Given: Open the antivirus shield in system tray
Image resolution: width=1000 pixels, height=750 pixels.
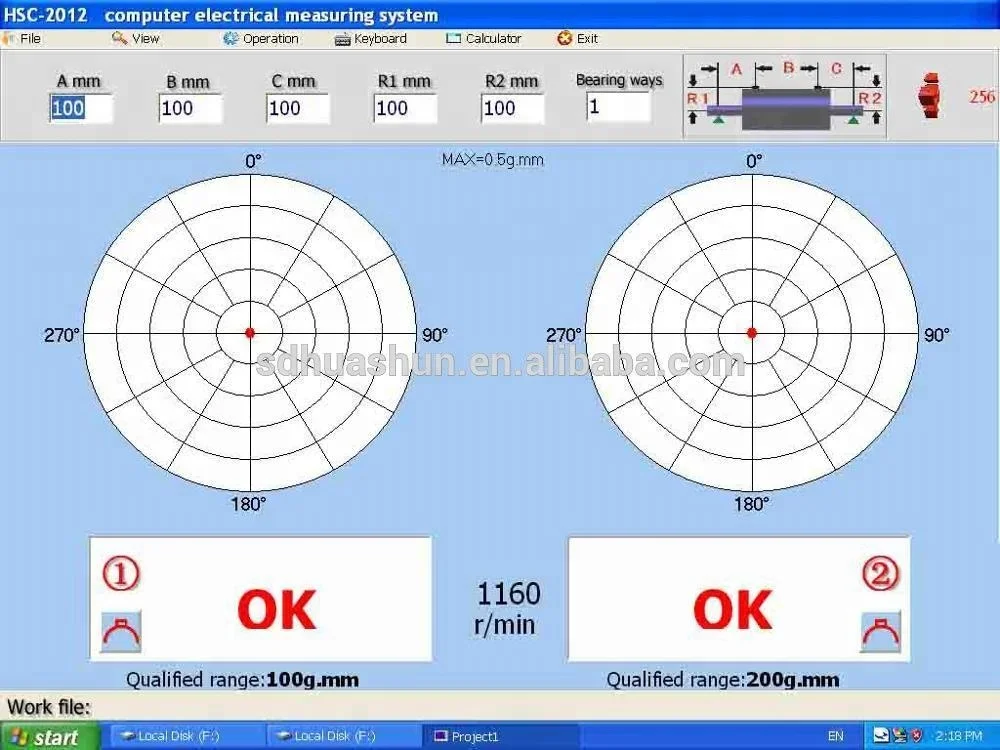Looking at the screenshot, I should point(917,734).
